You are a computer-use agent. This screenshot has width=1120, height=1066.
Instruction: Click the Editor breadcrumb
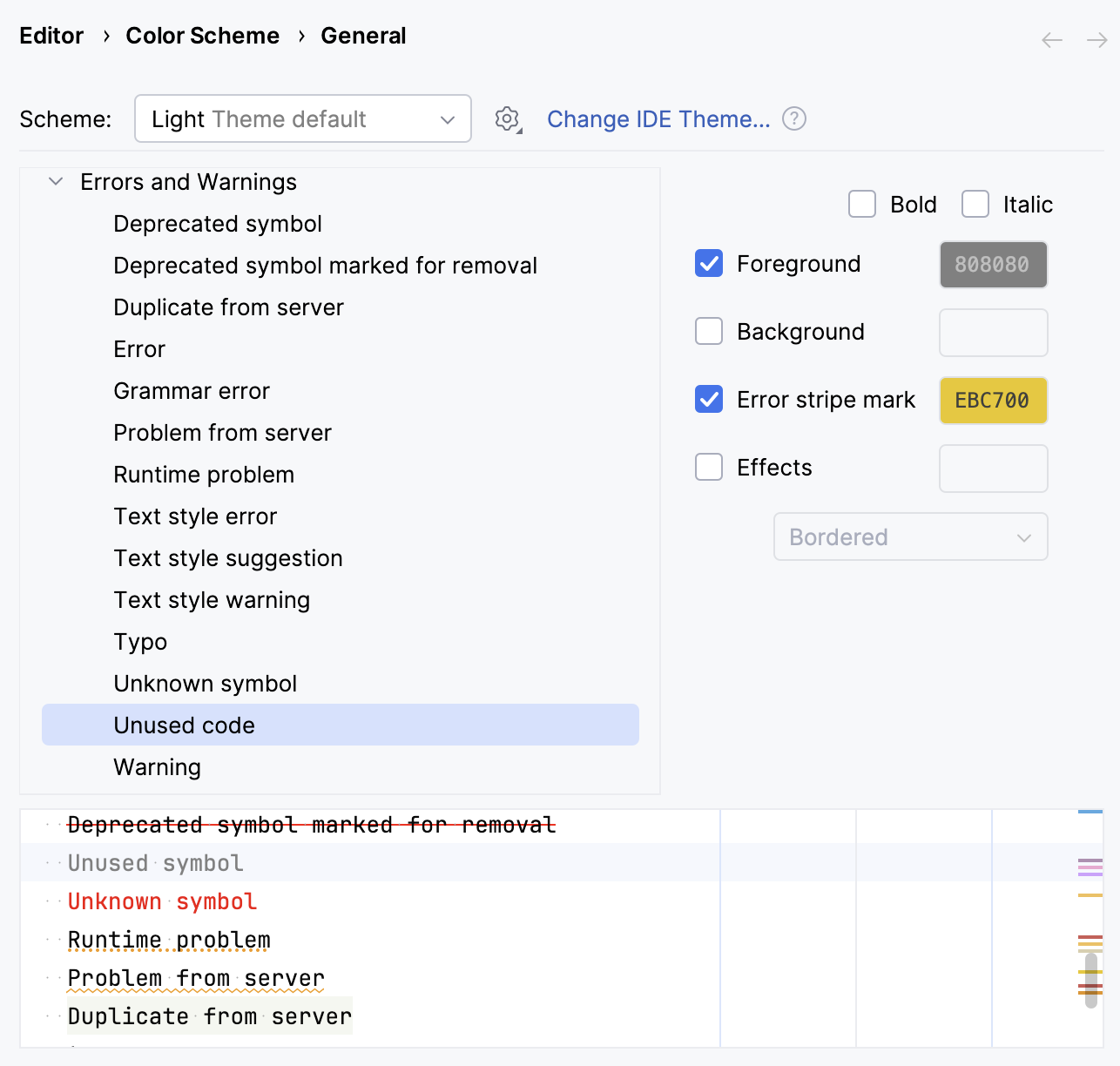point(51,36)
